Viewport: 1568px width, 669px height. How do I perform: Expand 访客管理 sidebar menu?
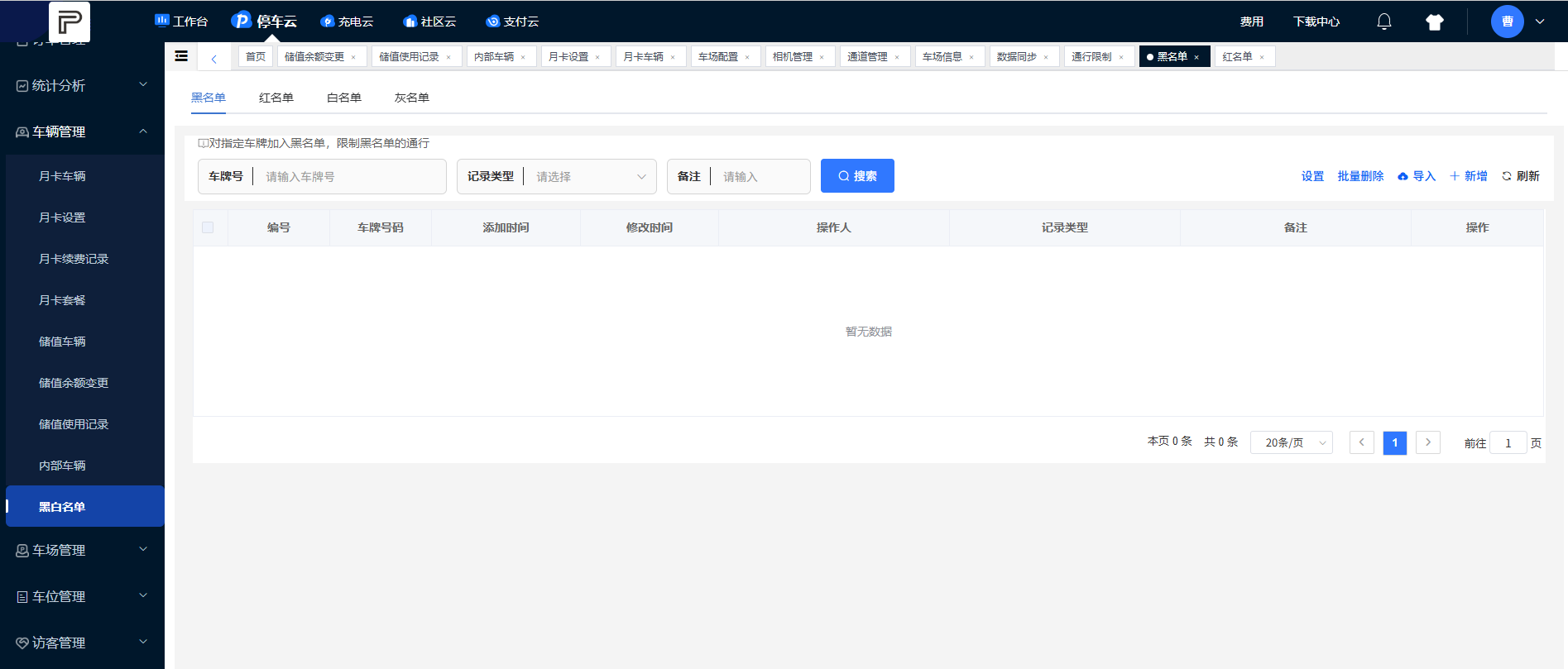83,643
